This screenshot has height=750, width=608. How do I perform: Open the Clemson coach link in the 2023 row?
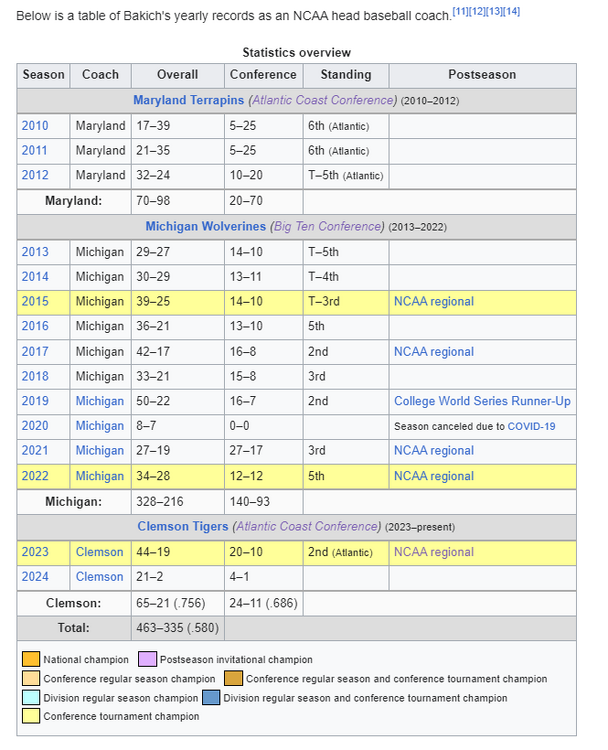click(x=100, y=552)
